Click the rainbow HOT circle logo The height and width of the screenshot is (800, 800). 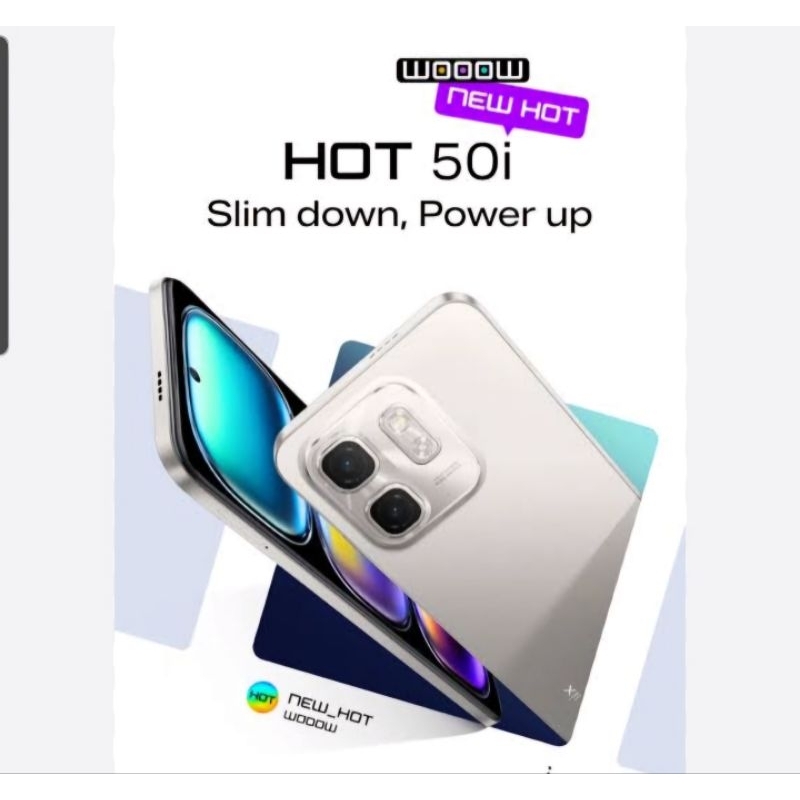262,697
